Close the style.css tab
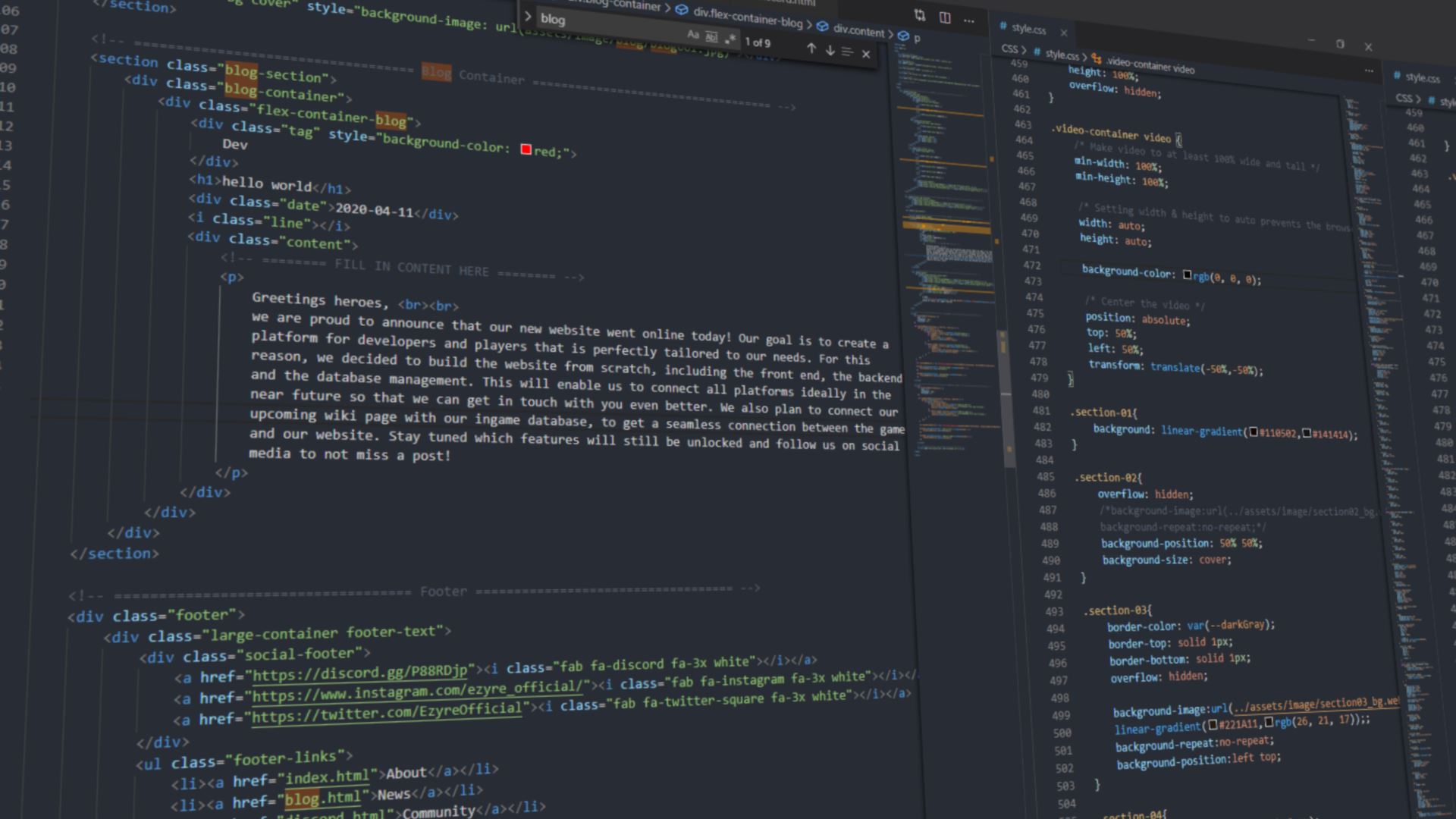 (1064, 33)
